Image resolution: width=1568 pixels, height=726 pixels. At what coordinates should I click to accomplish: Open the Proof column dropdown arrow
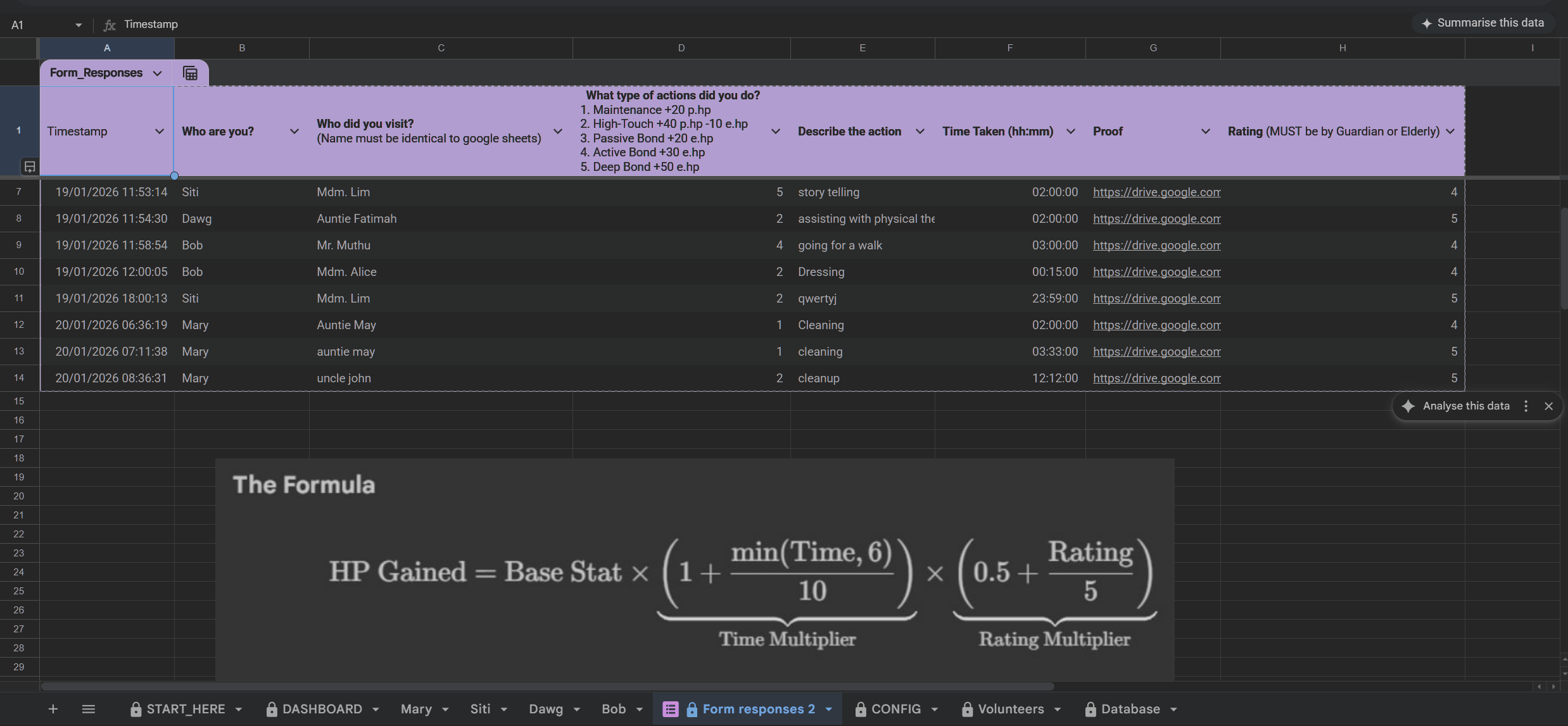click(1205, 131)
